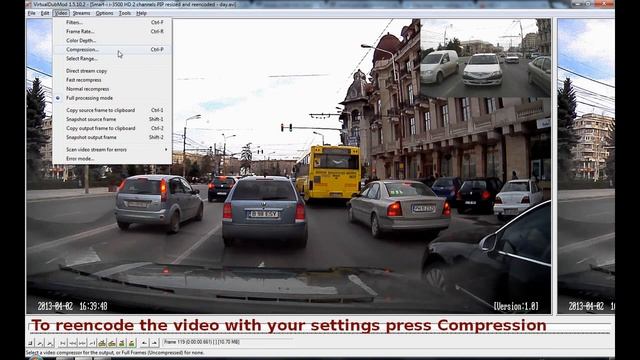Go to previous keyframe icon
This screenshot has width=640, height=360.
point(102,343)
